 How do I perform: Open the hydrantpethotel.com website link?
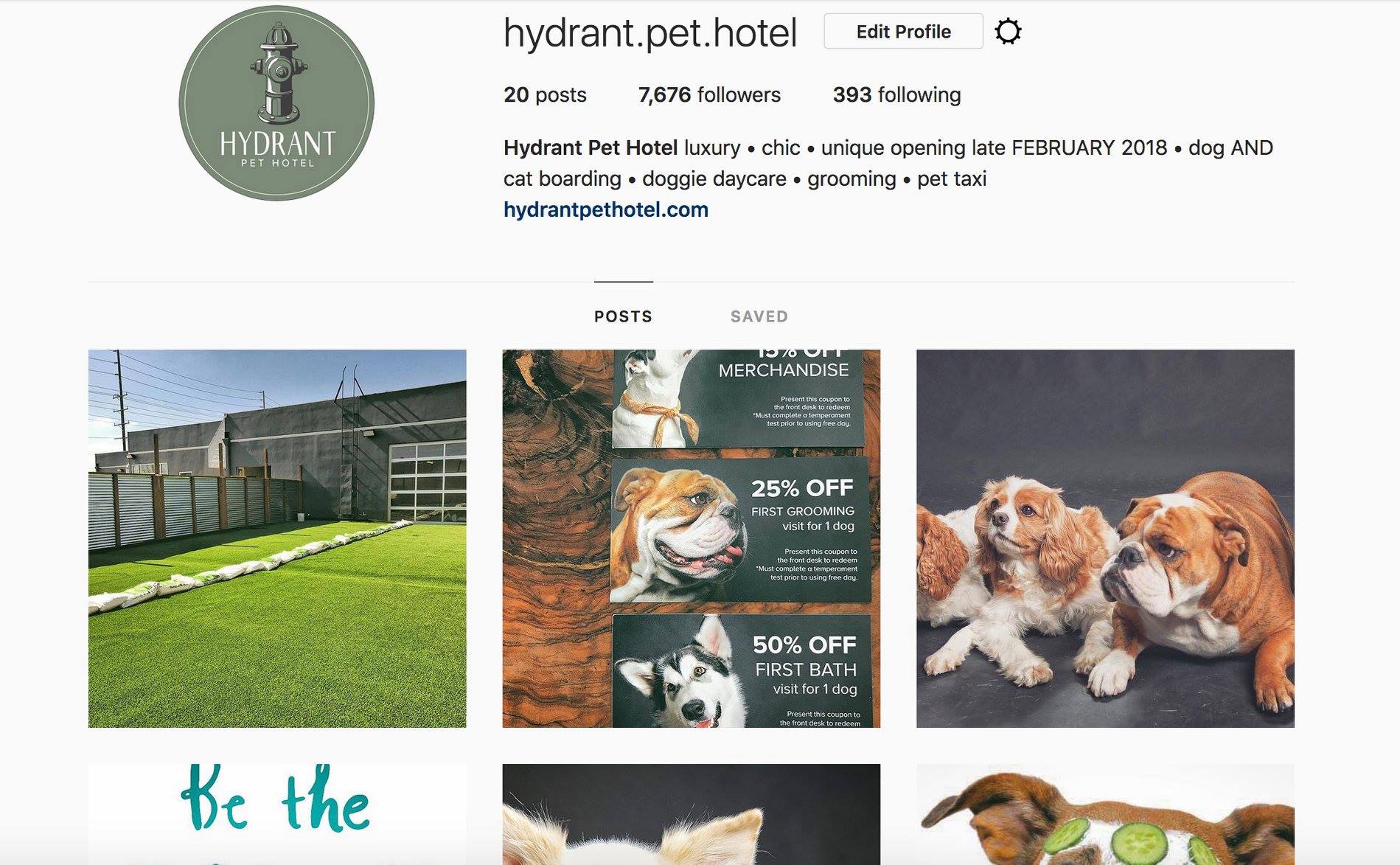click(x=606, y=209)
